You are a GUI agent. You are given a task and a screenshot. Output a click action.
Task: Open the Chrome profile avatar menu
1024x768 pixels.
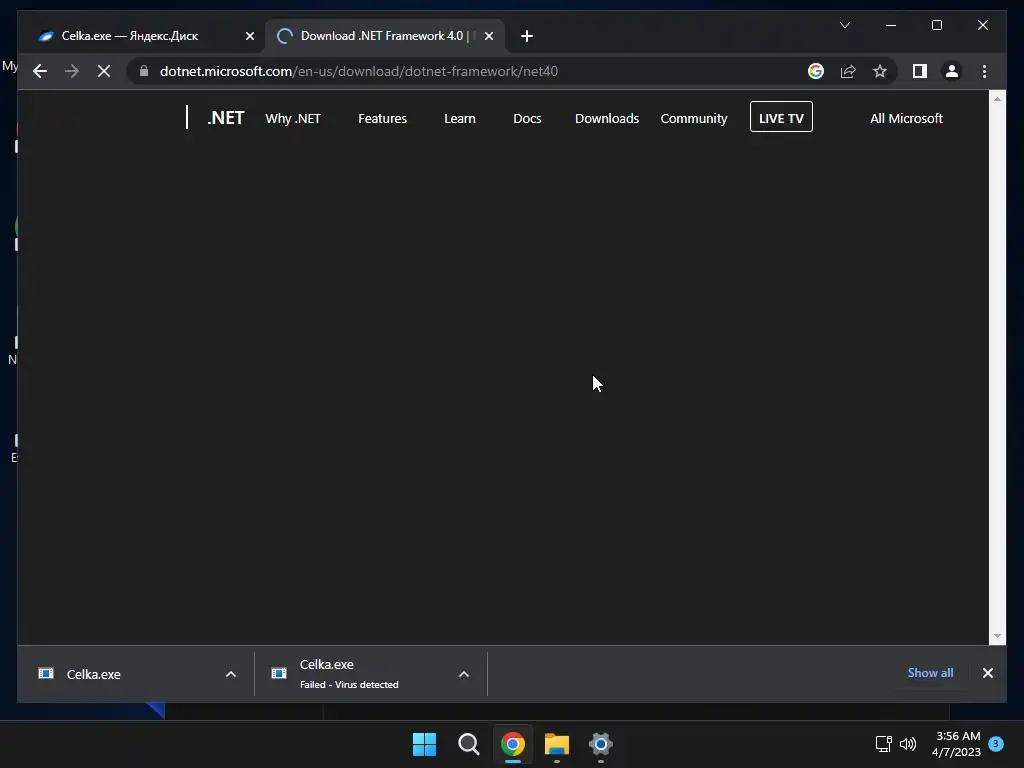(952, 71)
